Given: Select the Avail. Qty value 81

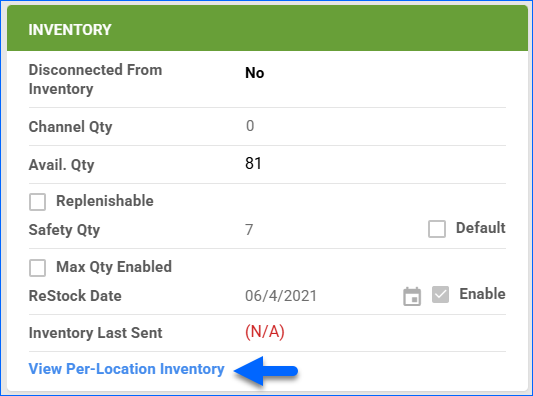Looking at the screenshot, I should point(253,163).
